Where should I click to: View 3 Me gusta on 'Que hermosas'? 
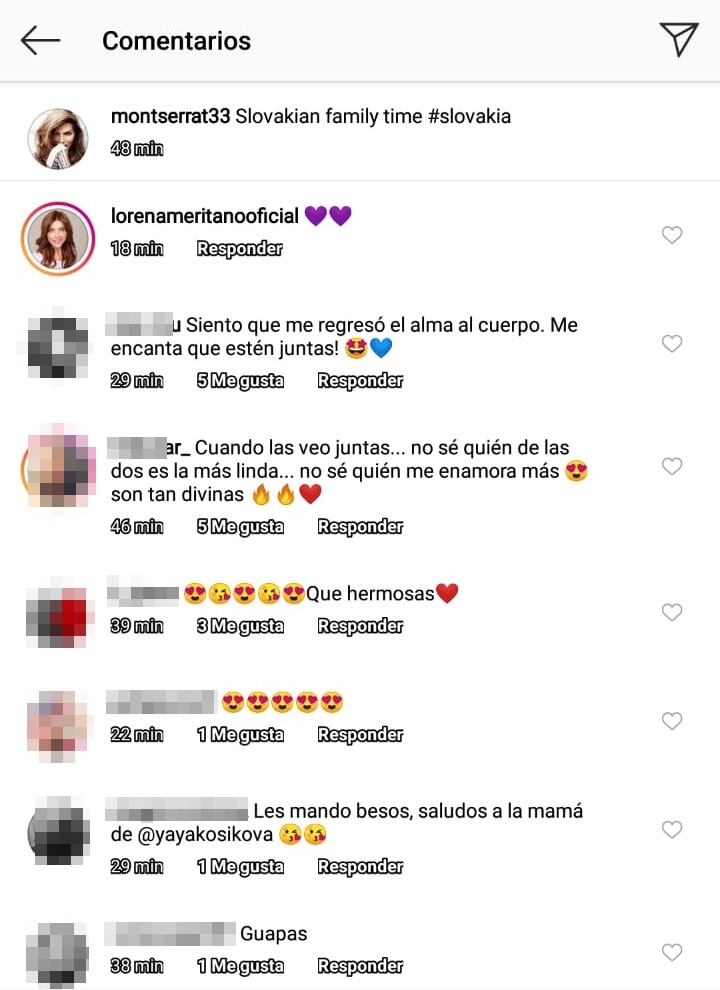click(240, 626)
